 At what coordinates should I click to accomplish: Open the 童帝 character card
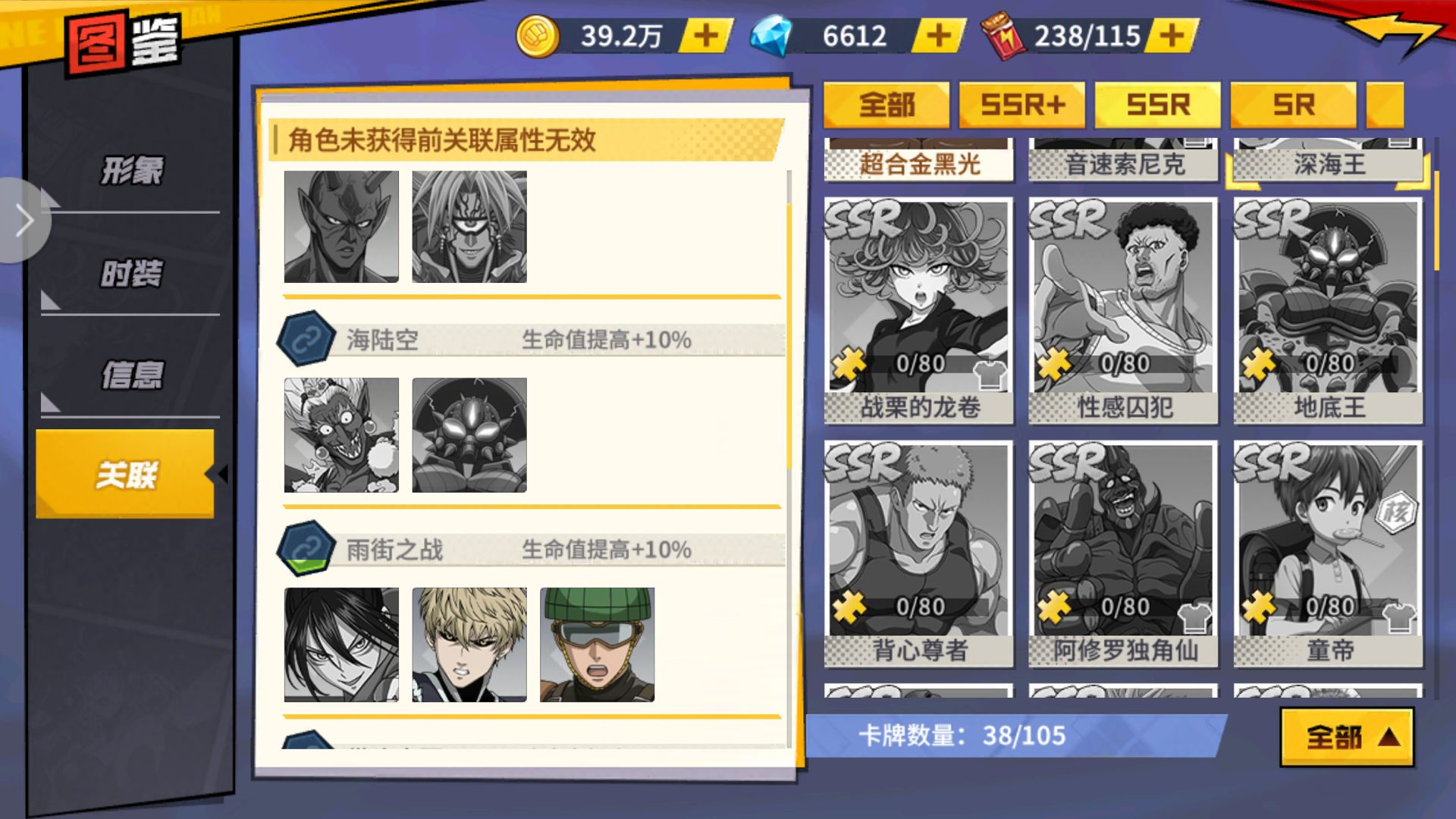(1328, 554)
